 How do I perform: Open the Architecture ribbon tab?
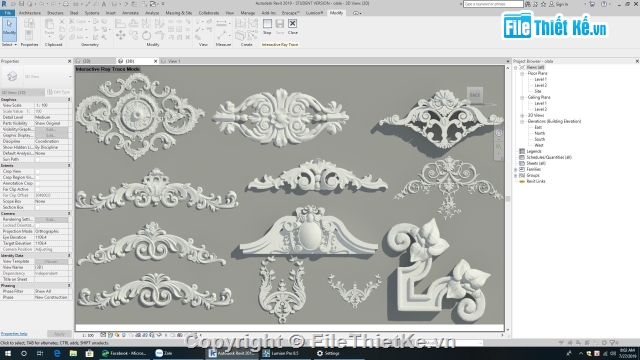30,13
